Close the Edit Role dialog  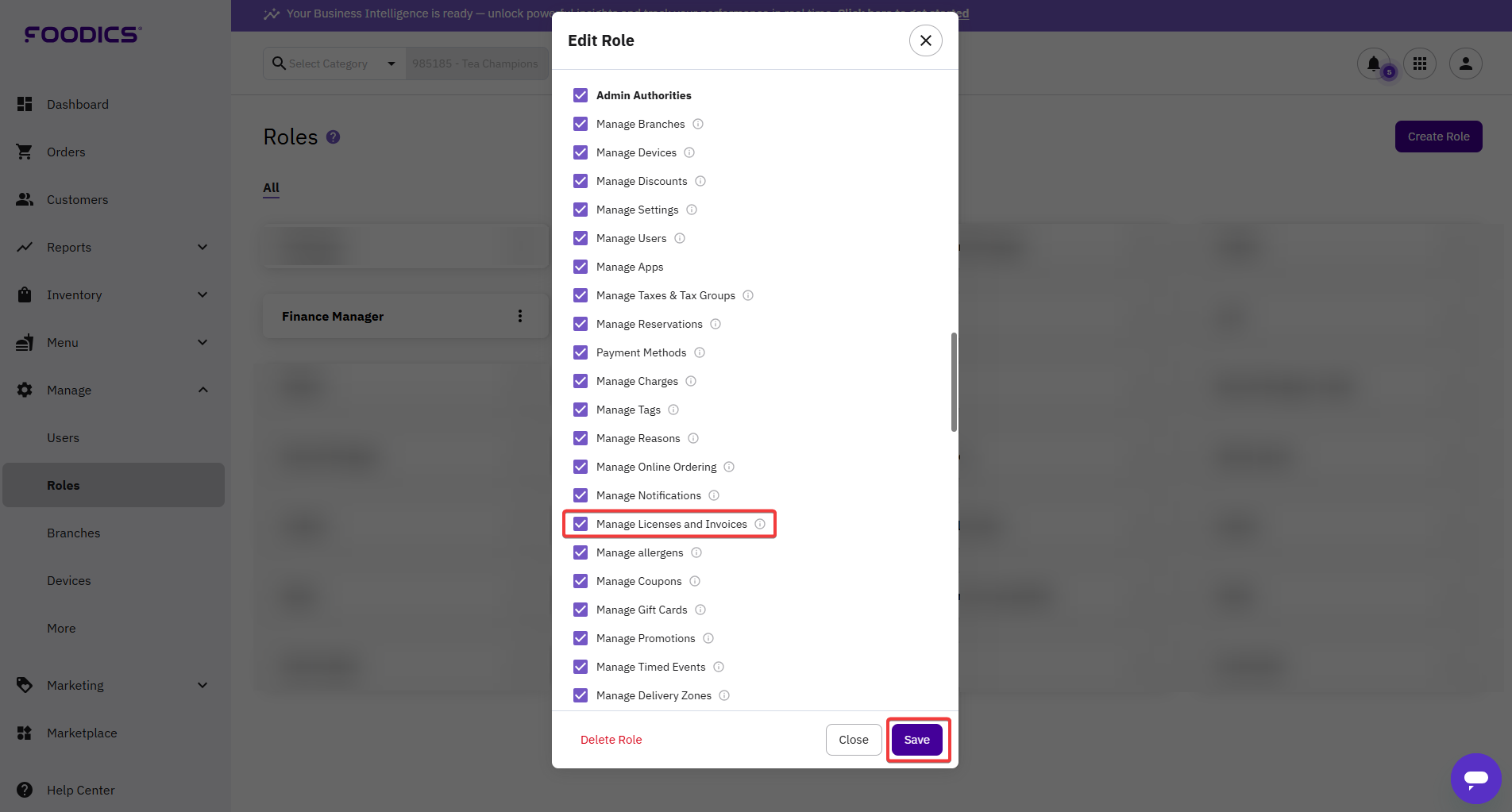926,40
